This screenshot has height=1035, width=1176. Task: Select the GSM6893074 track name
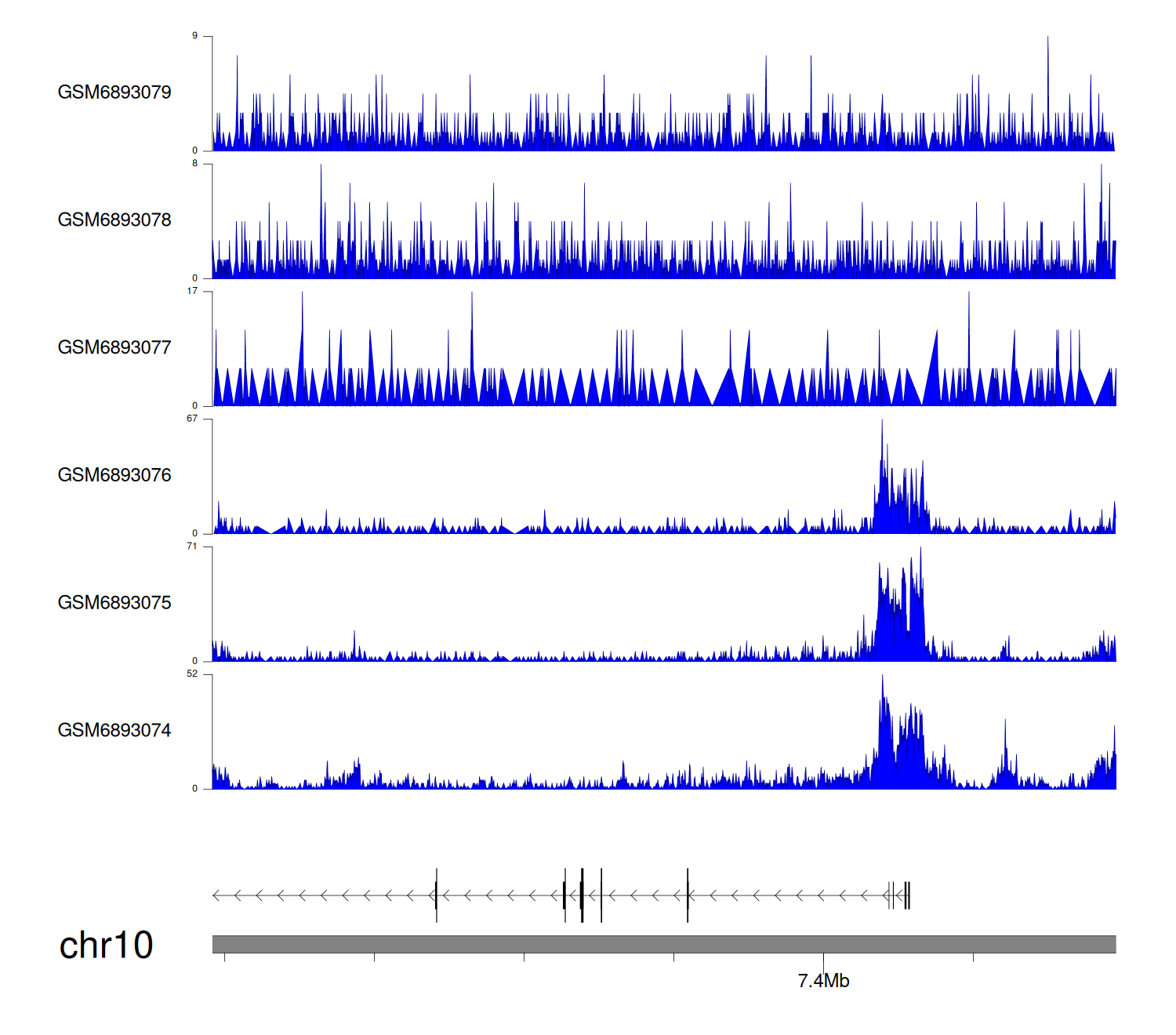coord(114,731)
